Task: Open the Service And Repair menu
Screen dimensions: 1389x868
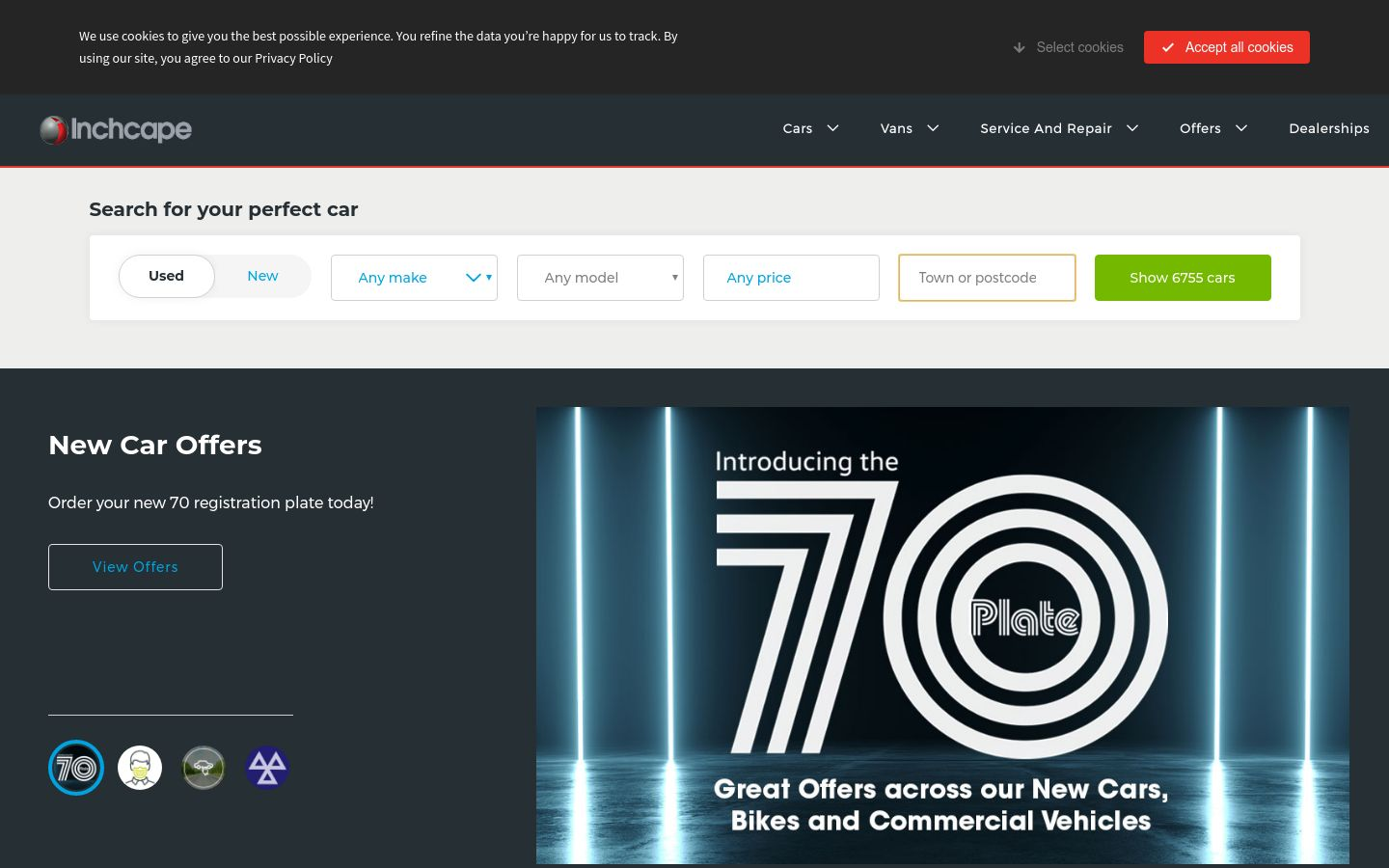Action: (1046, 128)
